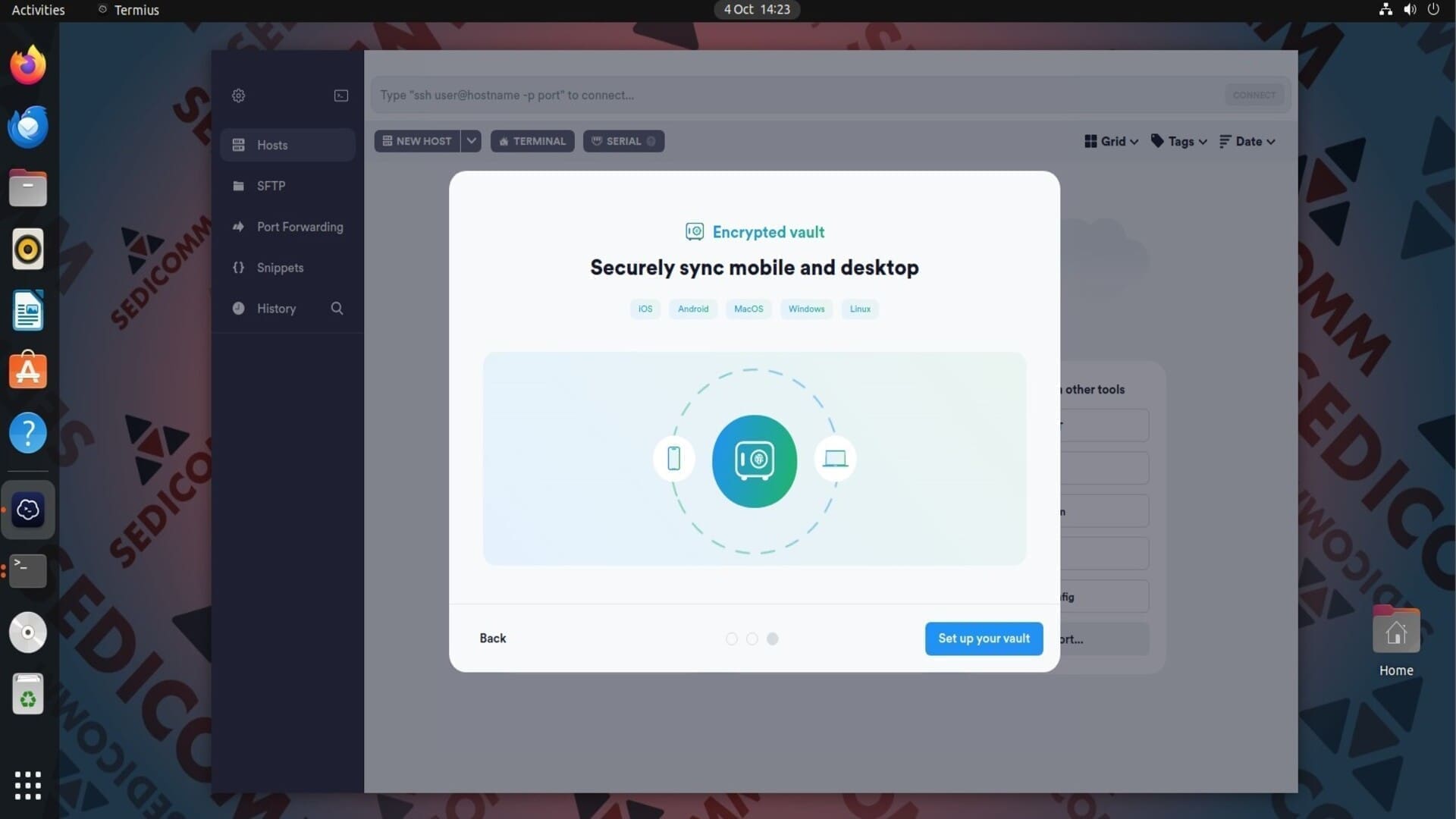Image resolution: width=1456 pixels, height=819 pixels.
Task: Launch Firefox from the dock
Action: (28, 65)
